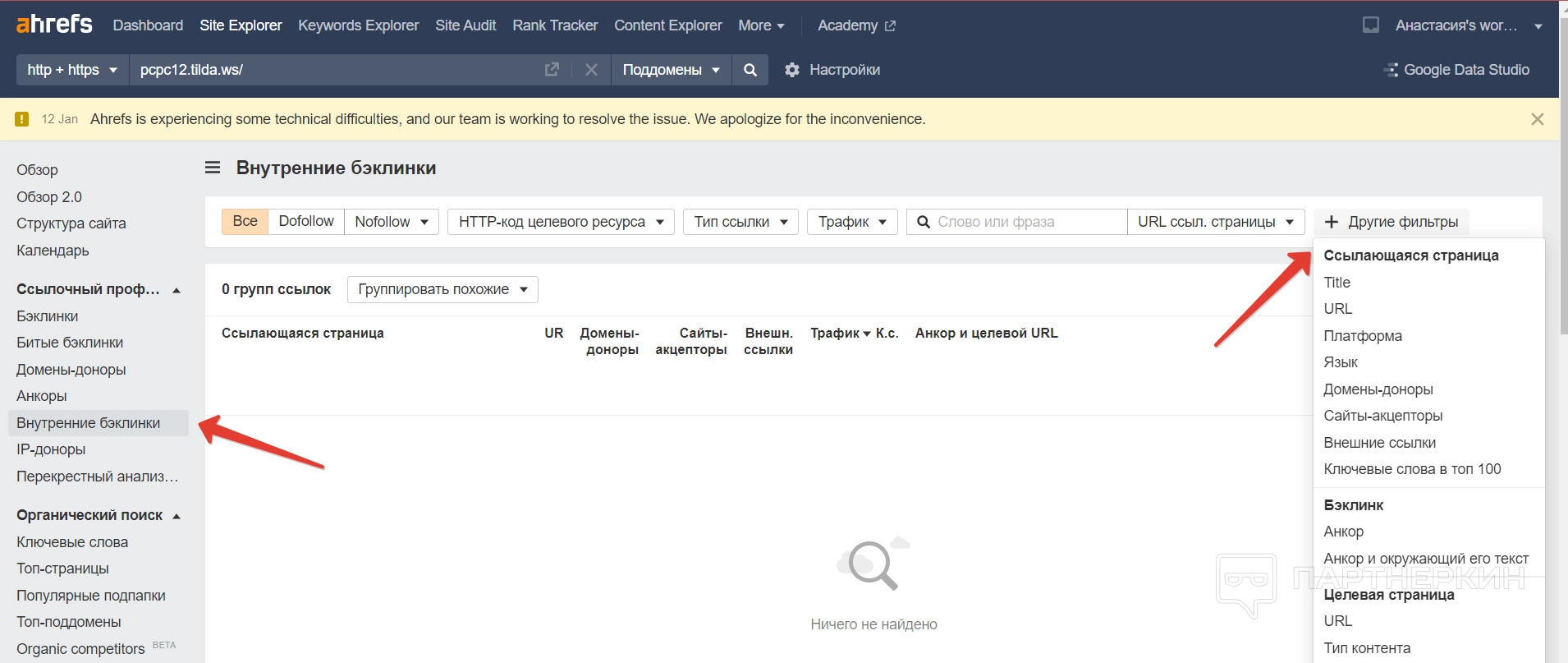Select the Dofollow filter toggle
This screenshot has width=1568, height=663.
point(306,221)
